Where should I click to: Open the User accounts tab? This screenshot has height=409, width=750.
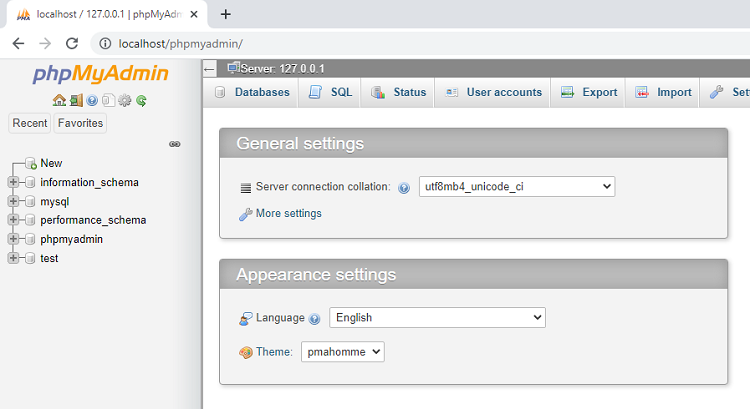point(493,92)
